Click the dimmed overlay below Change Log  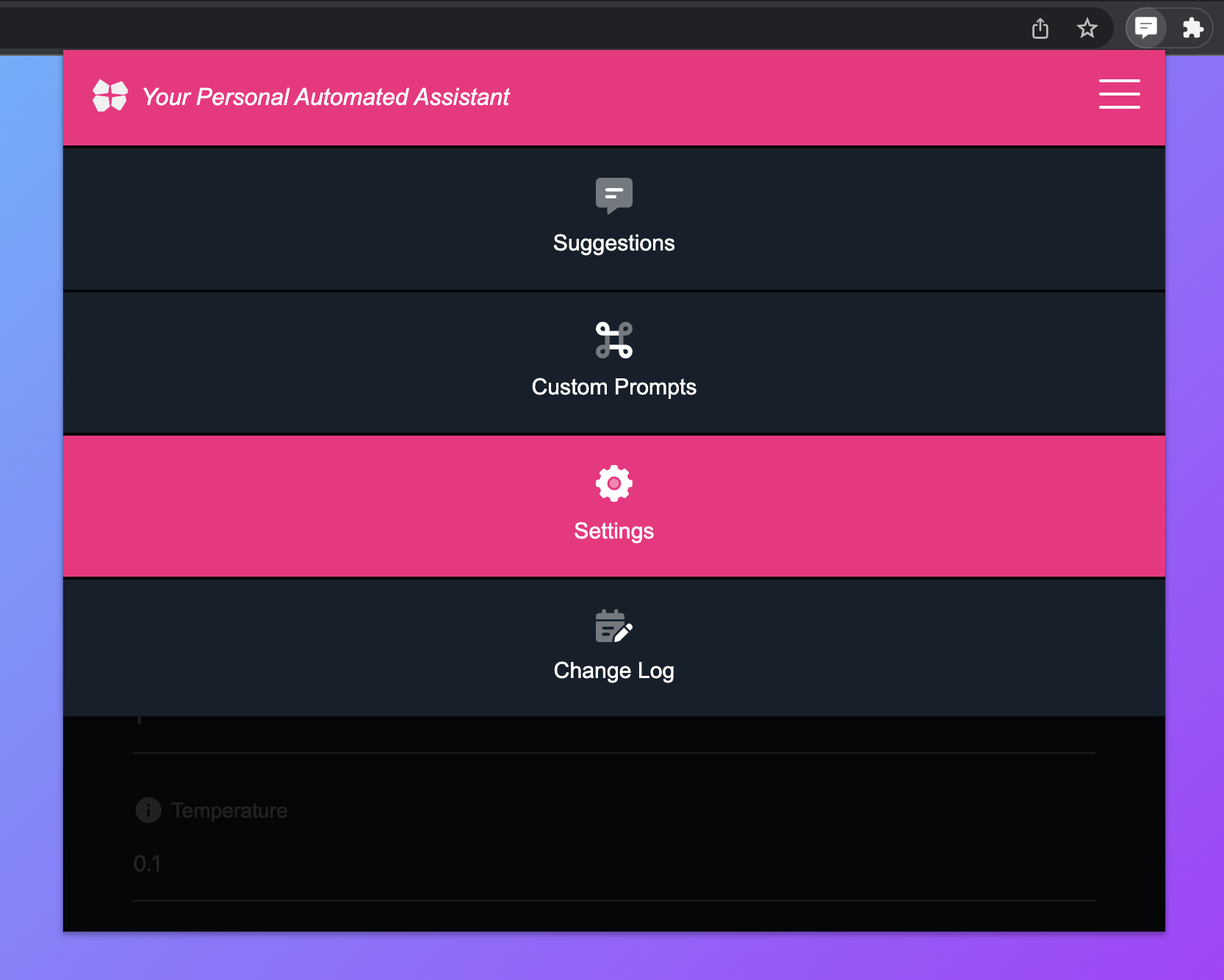613,823
